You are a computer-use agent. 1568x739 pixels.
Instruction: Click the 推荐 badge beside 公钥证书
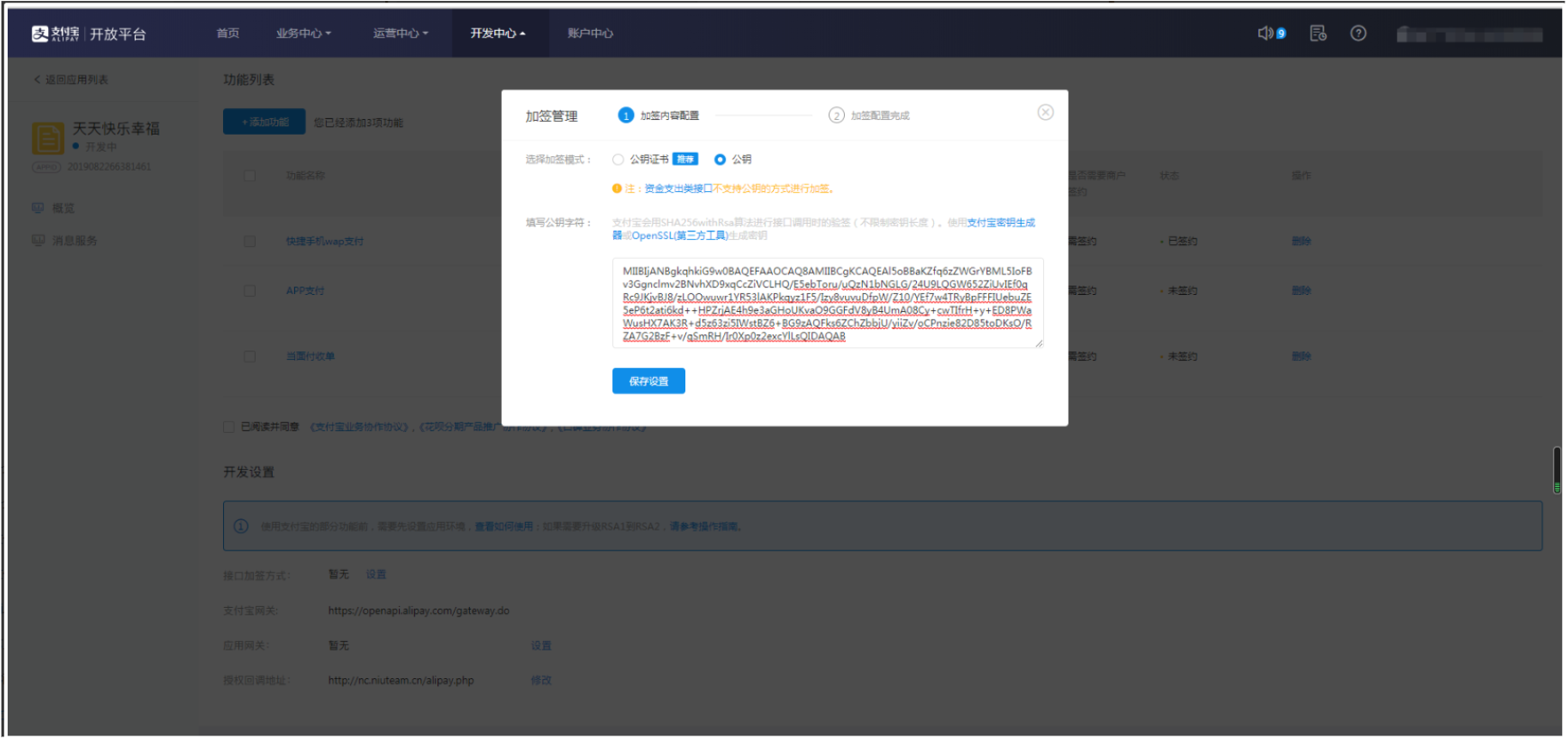685,159
